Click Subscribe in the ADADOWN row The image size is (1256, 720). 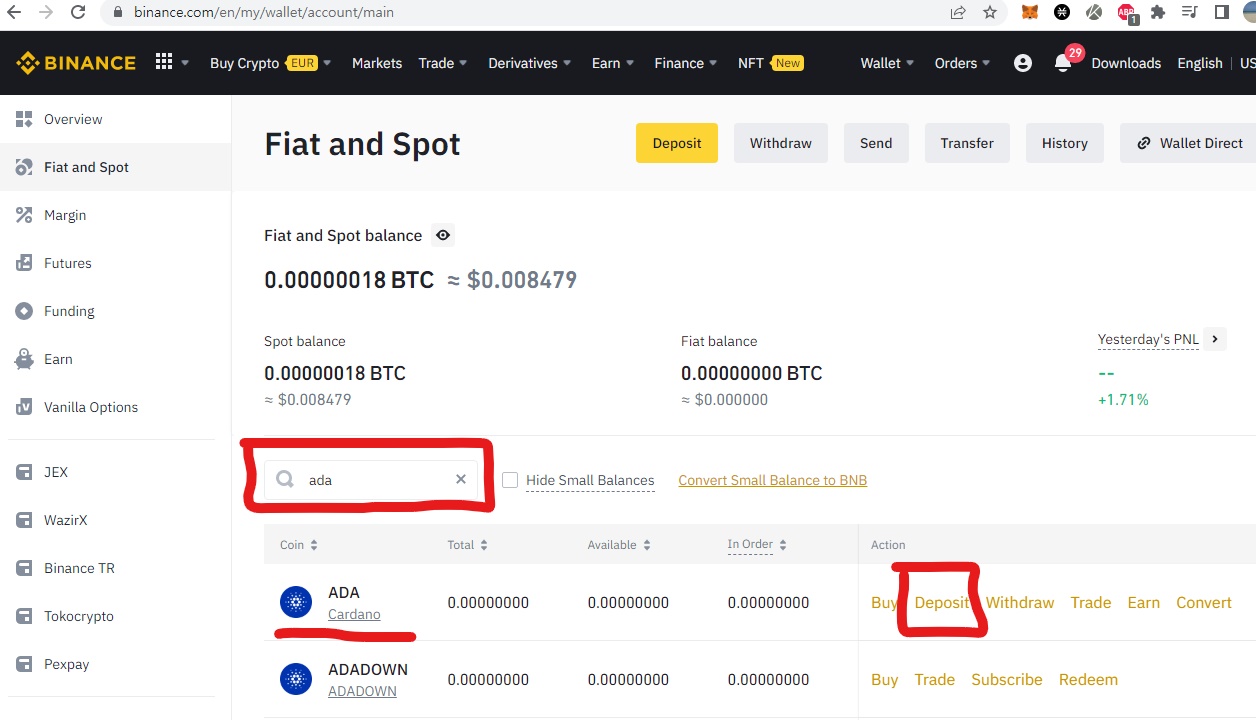point(1007,679)
